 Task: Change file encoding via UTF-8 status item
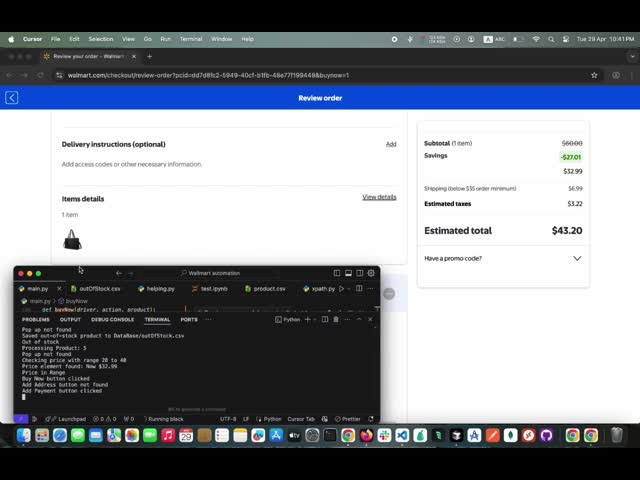[x=228, y=419]
